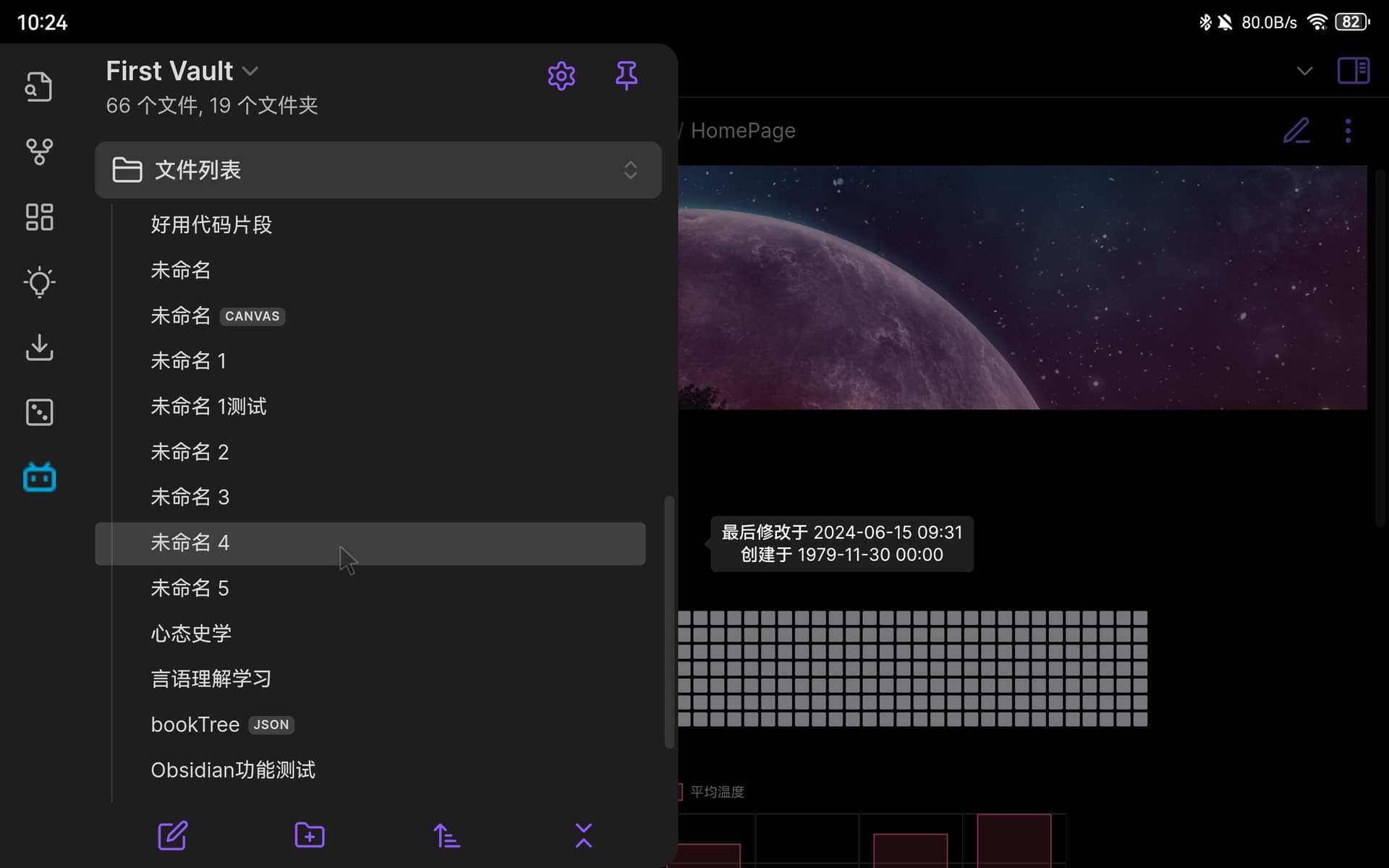1389x868 pixels.
Task: Open the note 心态史学
Action: pos(370,634)
